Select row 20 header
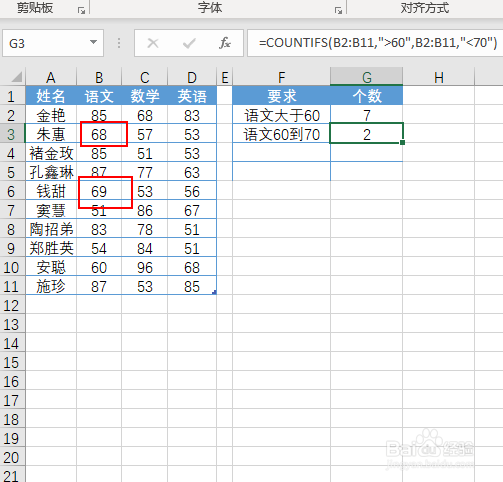The width and height of the screenshot is (503, 482). click(x=12, y=457)
